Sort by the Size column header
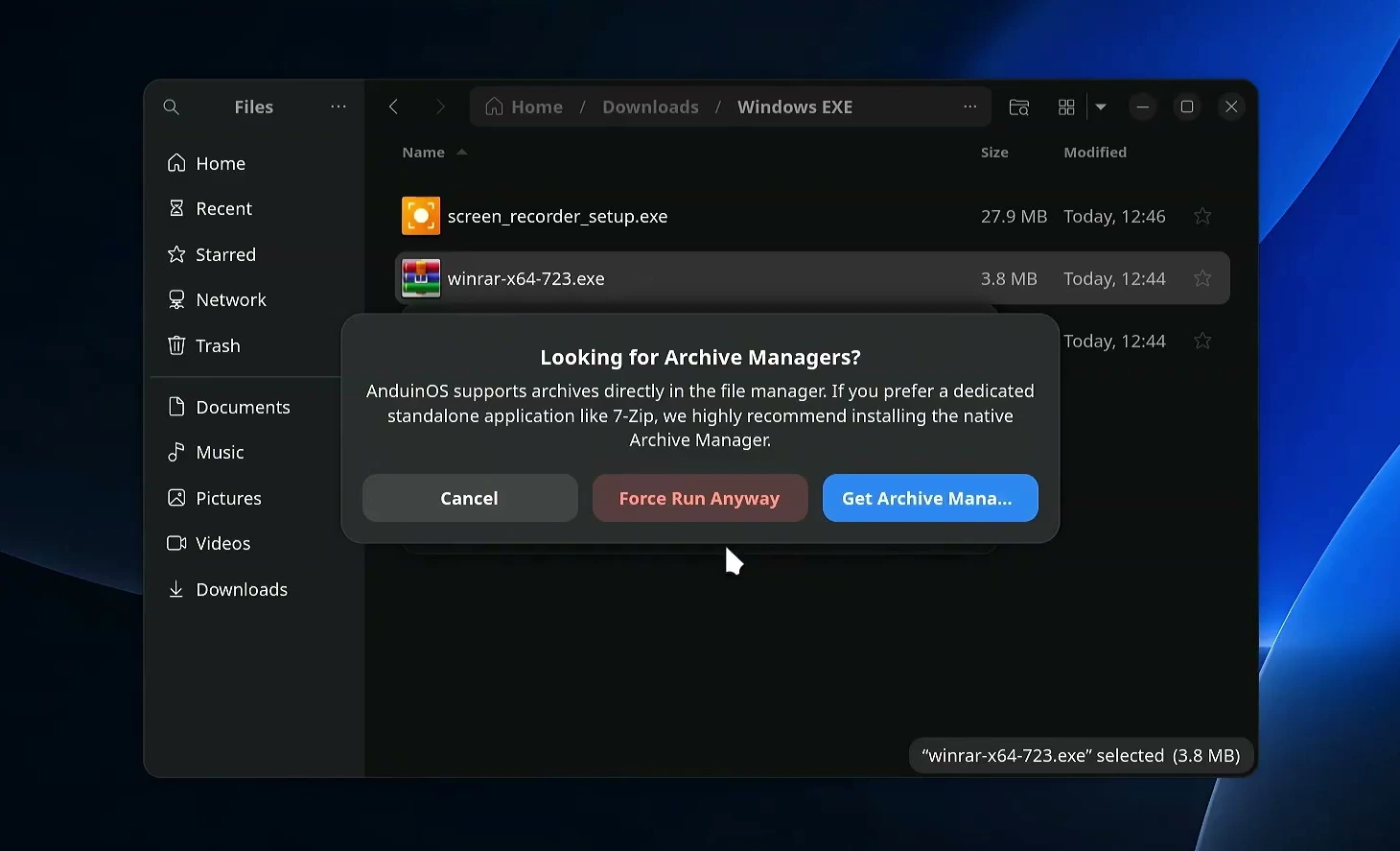 tap(994, 152)
